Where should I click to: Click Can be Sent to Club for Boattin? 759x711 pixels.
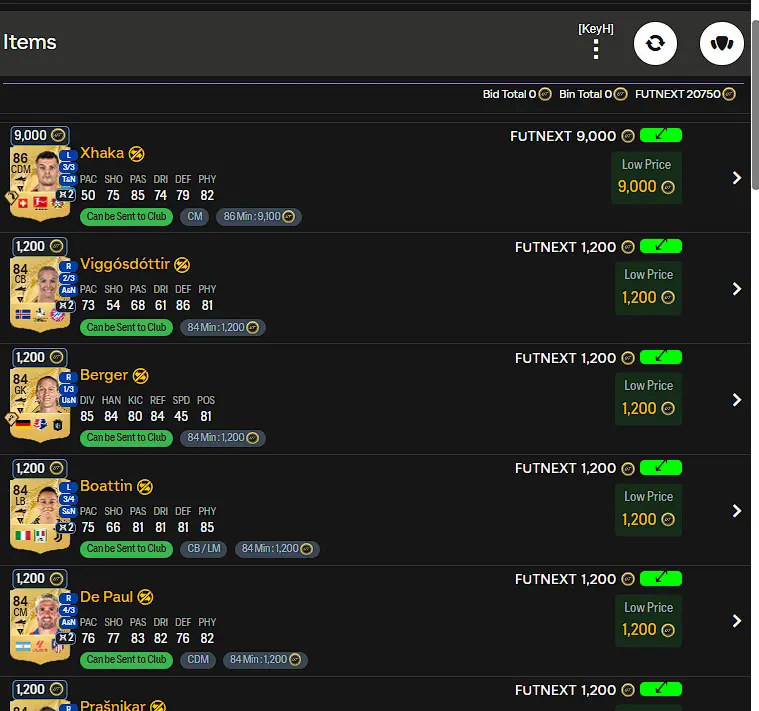pyautogui.click(x=126, y=549)
